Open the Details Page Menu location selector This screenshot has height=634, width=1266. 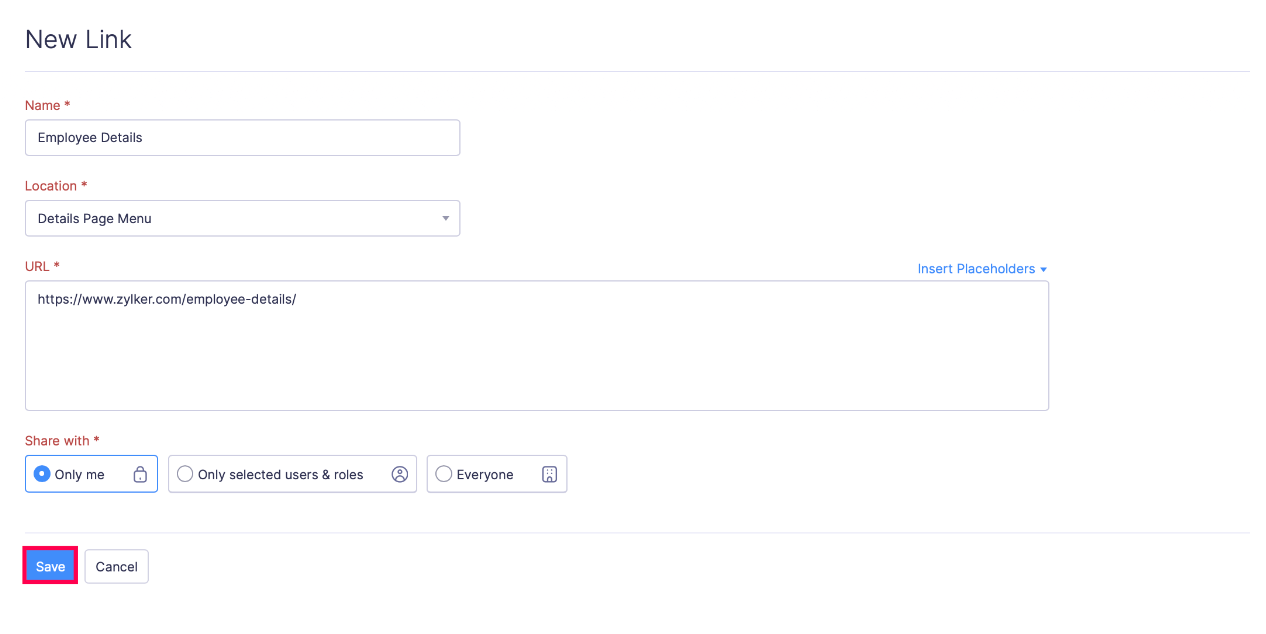[242, 218]
